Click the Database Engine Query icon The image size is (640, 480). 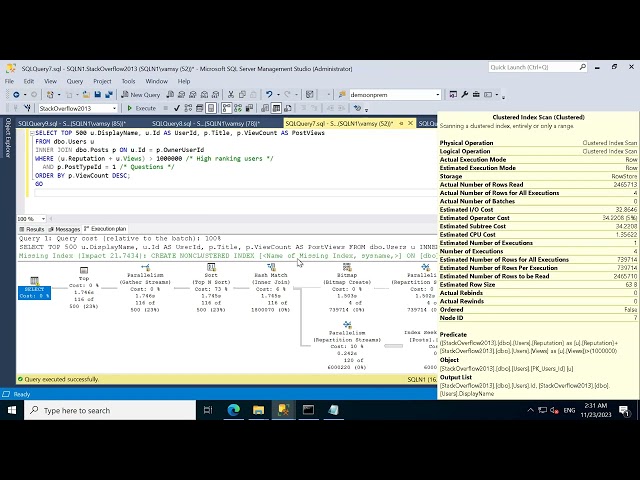[x=170, y=95]
